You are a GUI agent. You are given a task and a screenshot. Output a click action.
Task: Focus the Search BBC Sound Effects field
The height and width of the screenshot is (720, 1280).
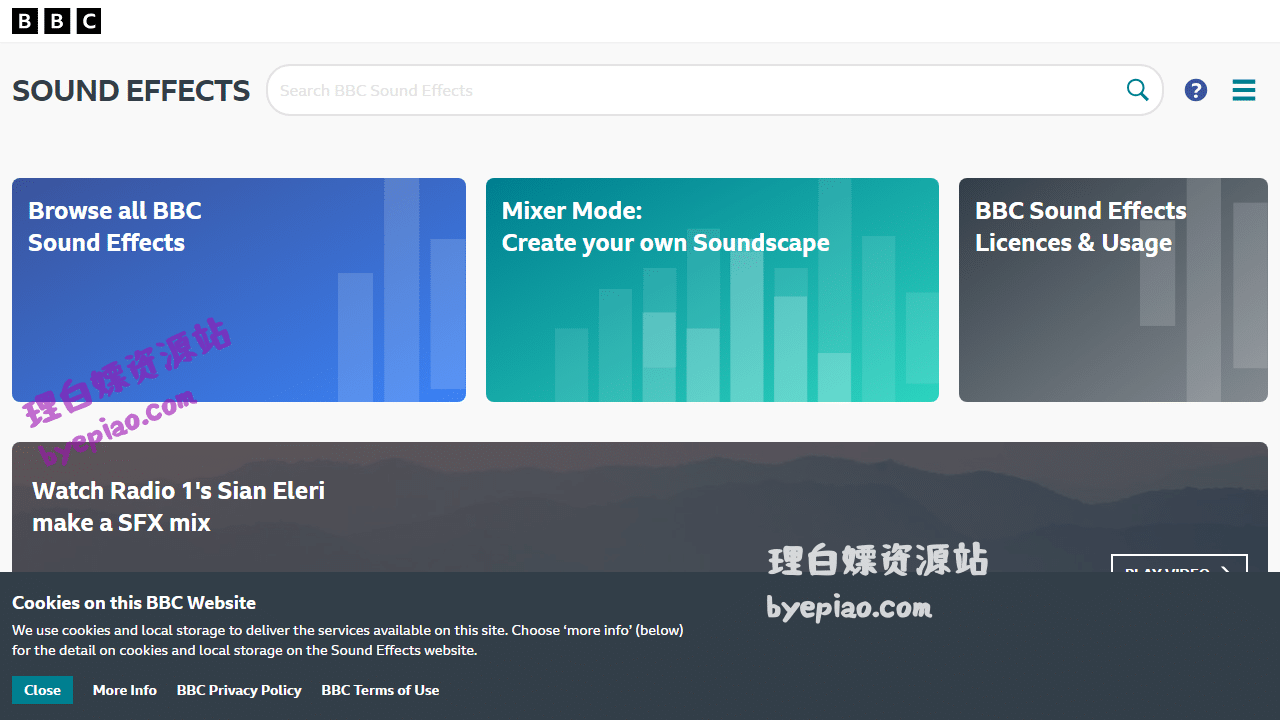pos(714,90)
